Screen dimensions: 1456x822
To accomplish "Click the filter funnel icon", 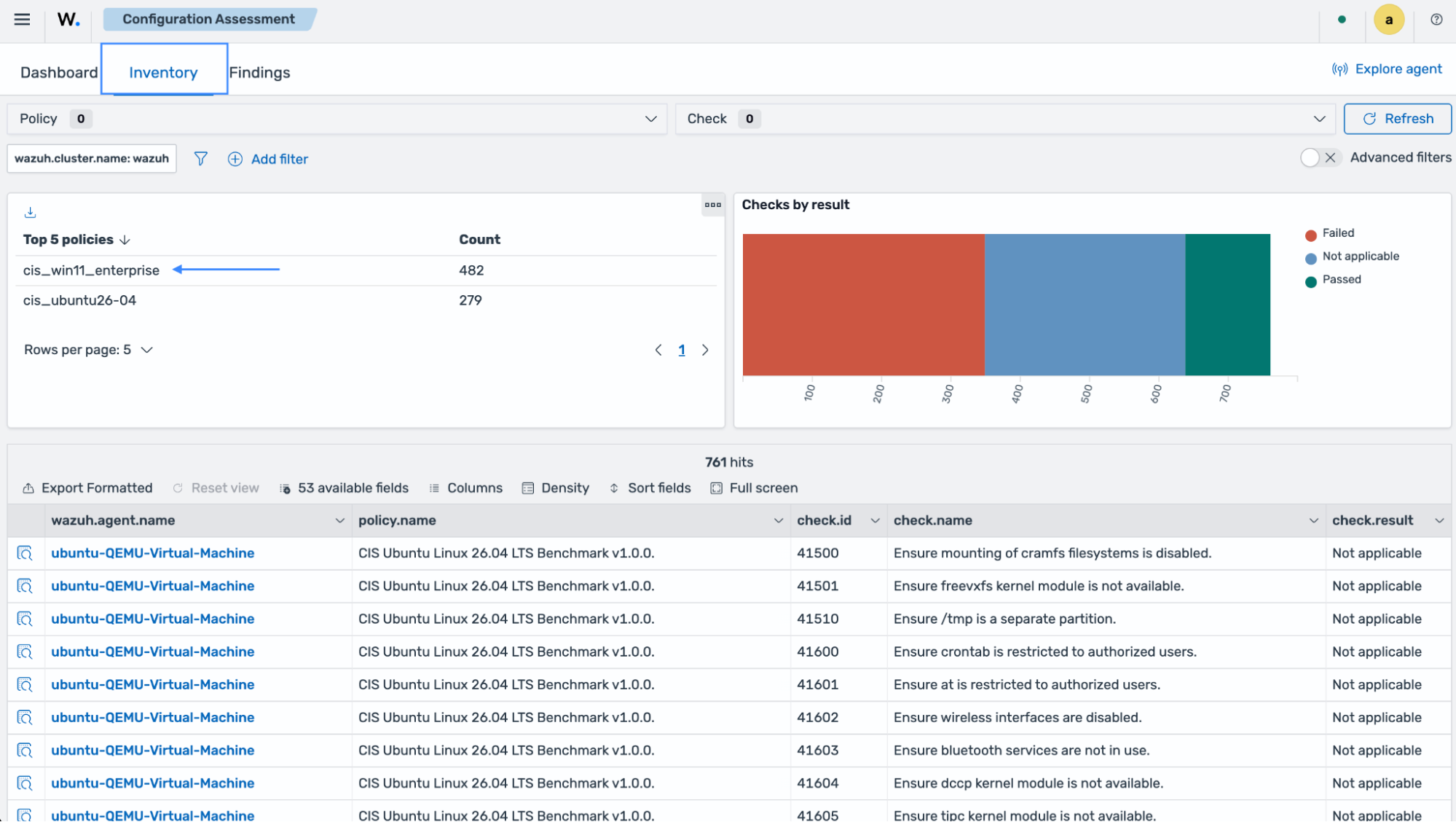I will point(200,159).
